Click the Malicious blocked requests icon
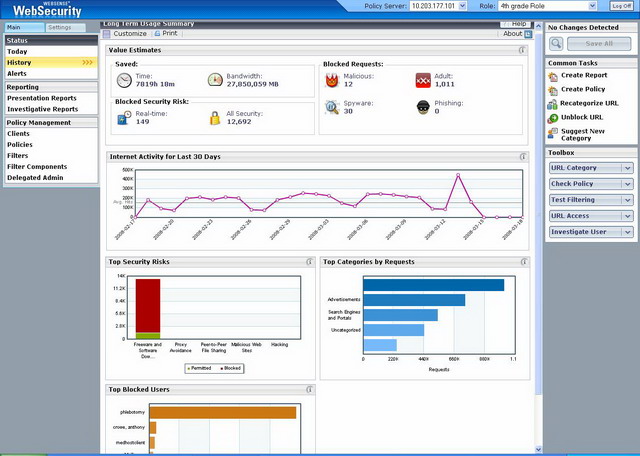The width and height of the screenshot is (640, 456). point(332,80)
